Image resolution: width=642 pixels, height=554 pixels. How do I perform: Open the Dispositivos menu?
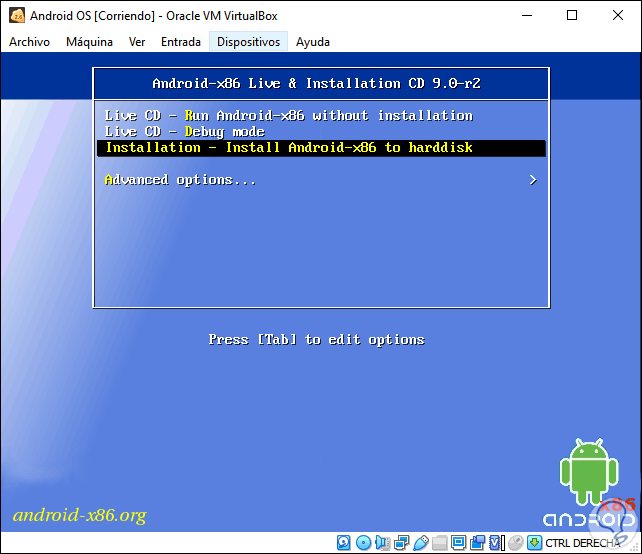pos(248,42)
